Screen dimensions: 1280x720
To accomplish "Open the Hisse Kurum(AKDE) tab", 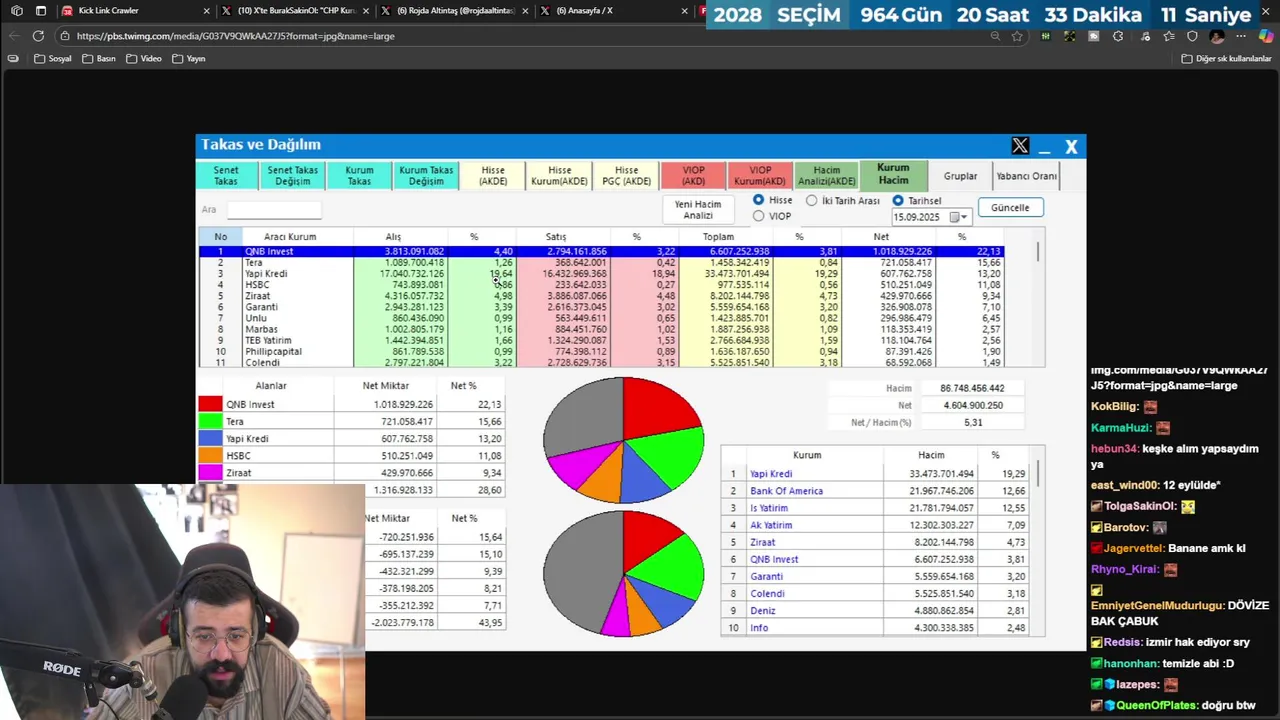I will tap(559, 176).
